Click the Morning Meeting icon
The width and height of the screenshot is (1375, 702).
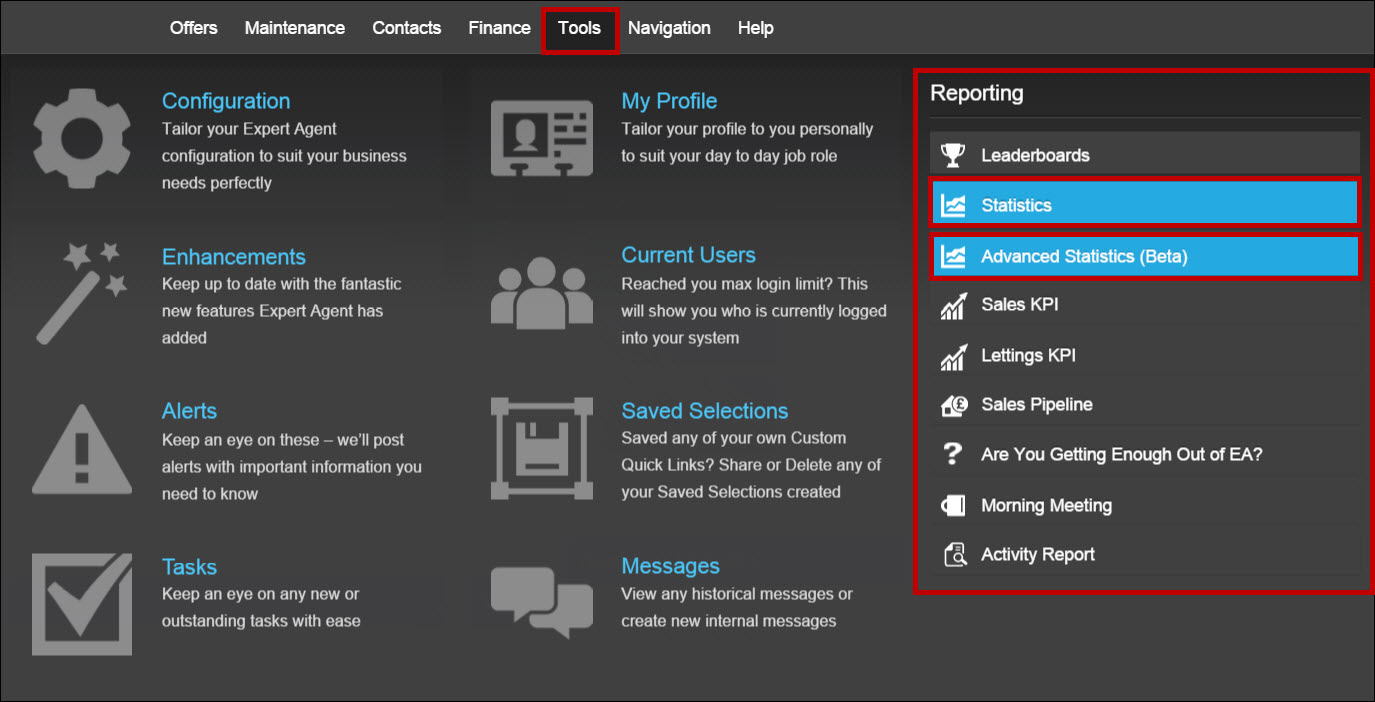[x=953, y=506]
